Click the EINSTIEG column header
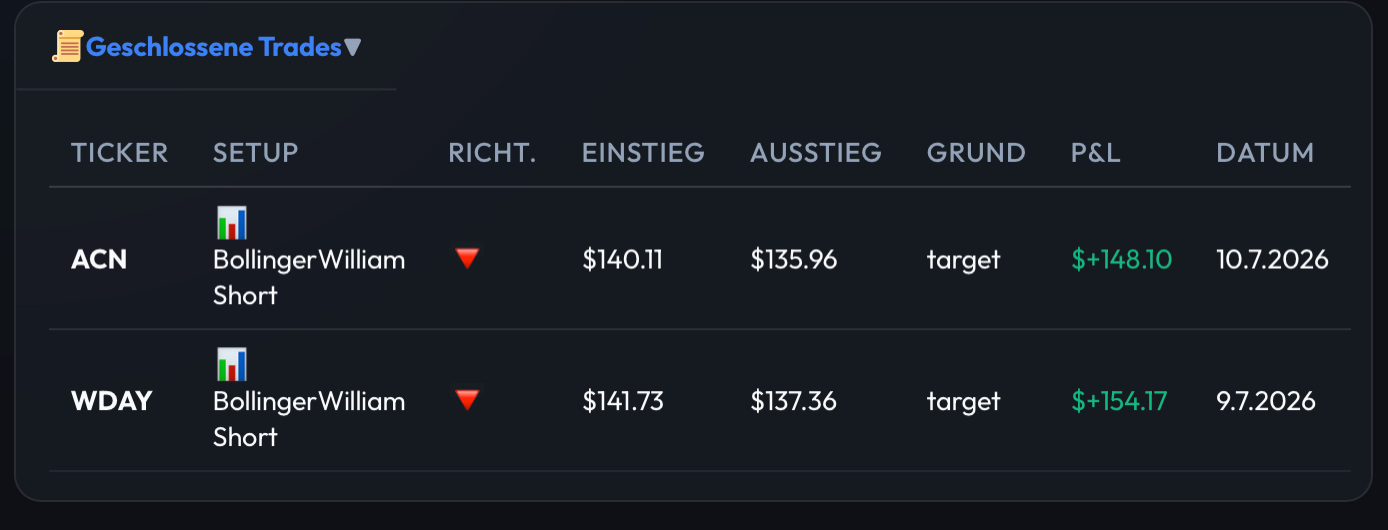Screen dimensions: 1388x530 [643, 153]
